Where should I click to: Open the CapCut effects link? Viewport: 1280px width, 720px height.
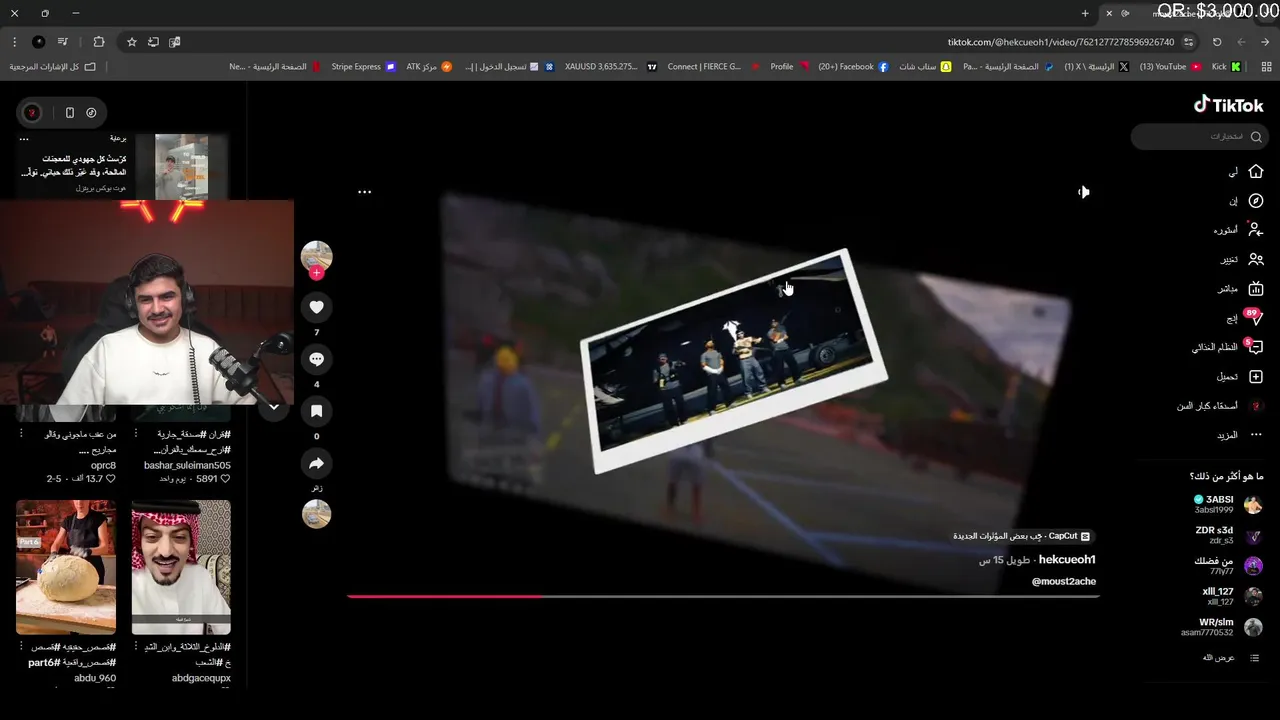pyautogui.click(x=1021, y=536)
